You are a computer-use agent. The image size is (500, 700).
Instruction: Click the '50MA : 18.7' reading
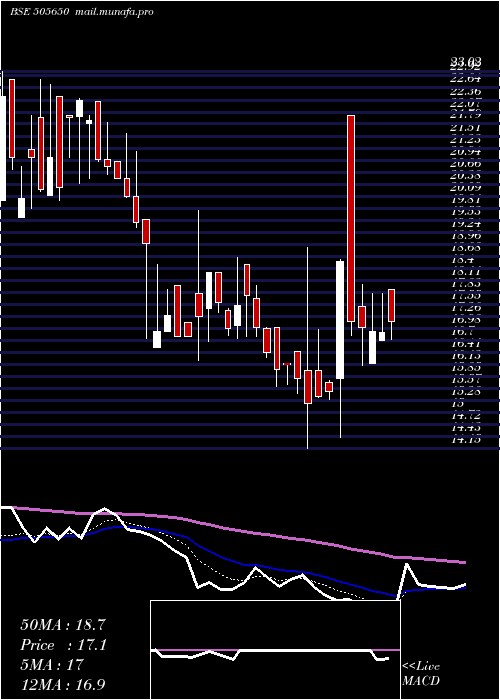coord(63,625)
